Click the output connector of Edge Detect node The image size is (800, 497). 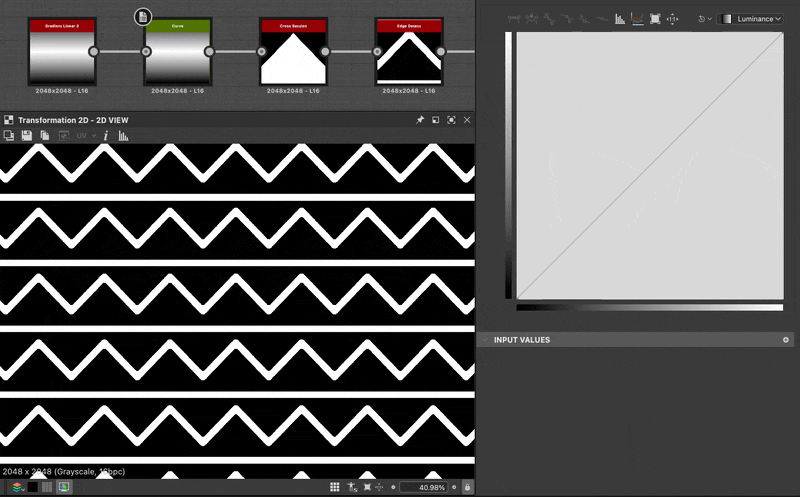[x=441, y=52]
